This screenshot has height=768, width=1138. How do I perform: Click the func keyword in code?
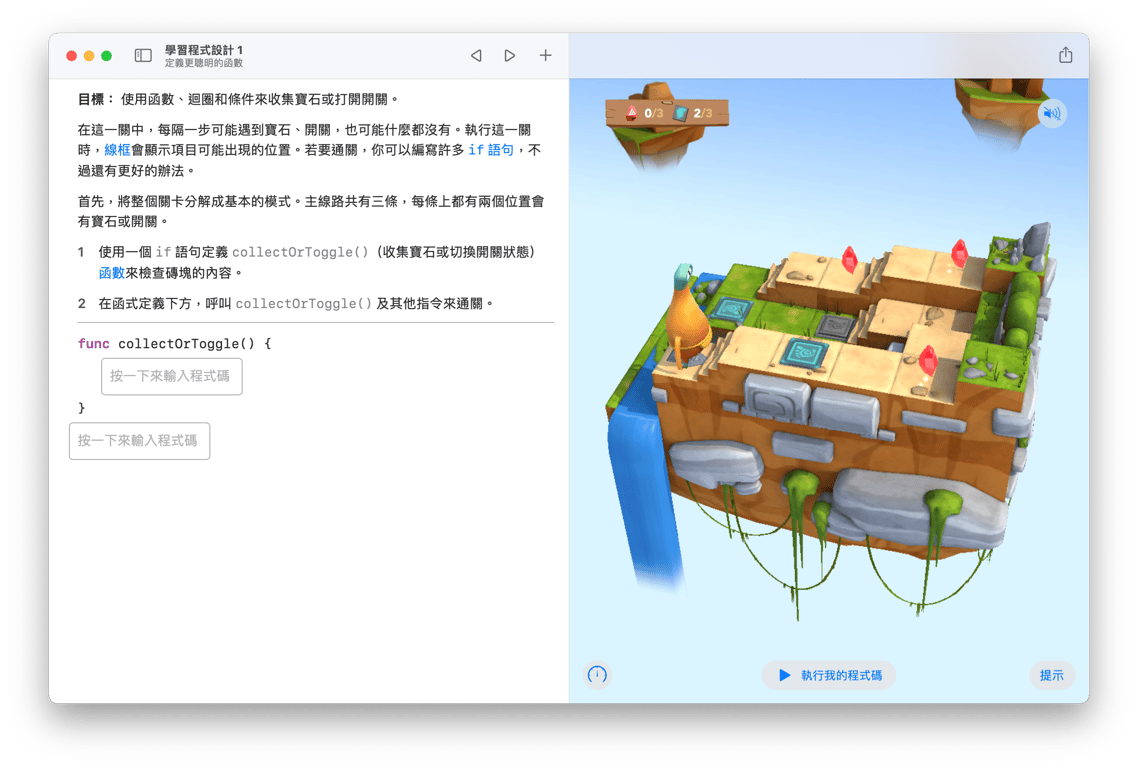coord(94,343)
